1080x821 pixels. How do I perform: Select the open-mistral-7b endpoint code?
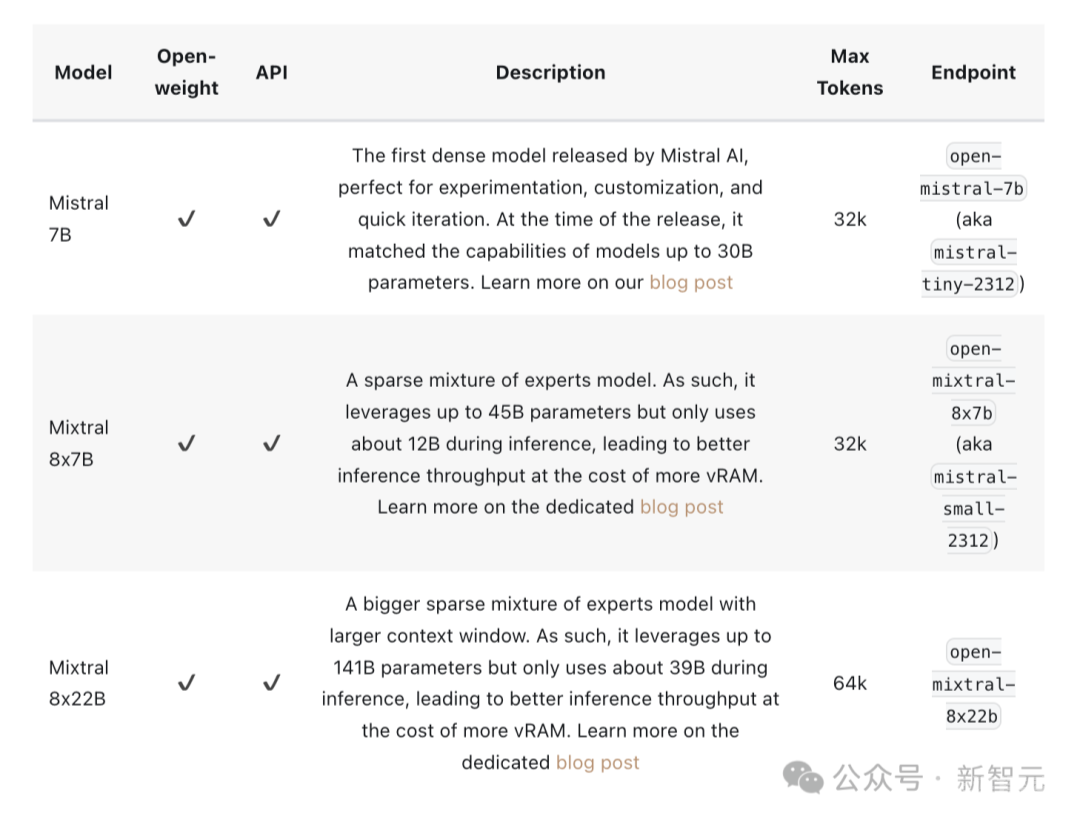point(973,172)
